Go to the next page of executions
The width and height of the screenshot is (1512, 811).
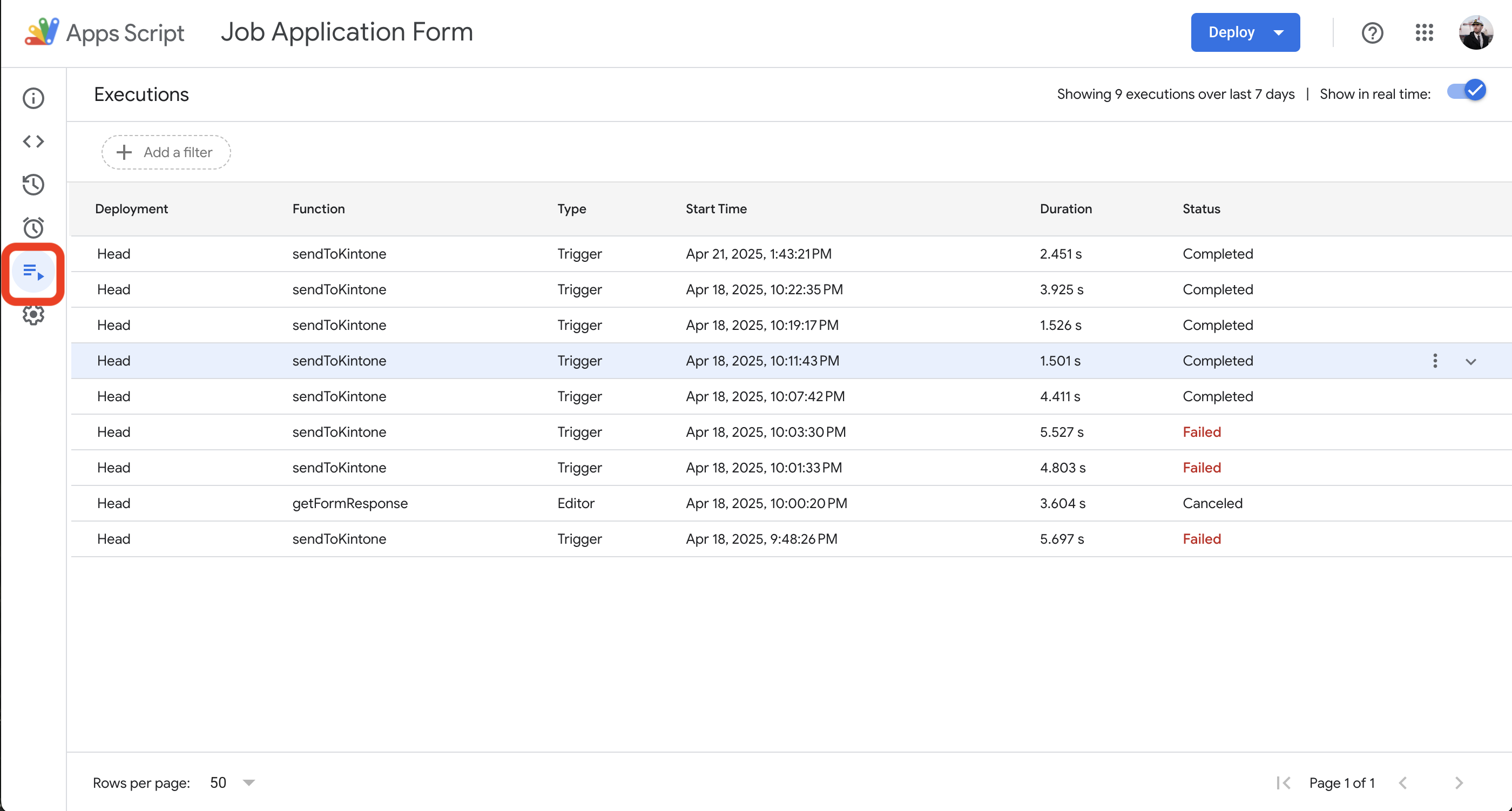click(x=1460, y=783)
